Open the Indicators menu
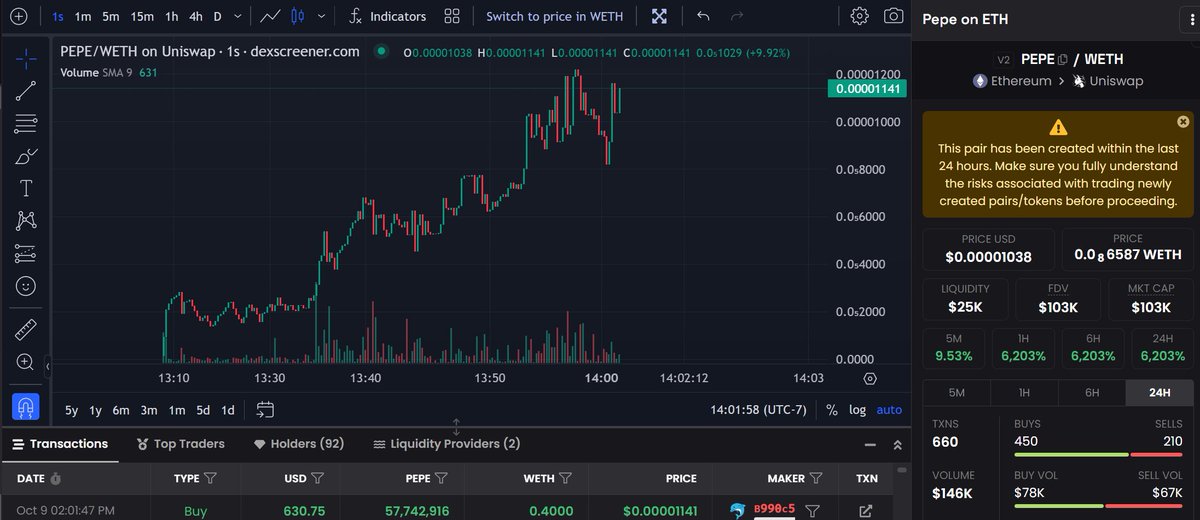Screen dimensions: 1200x520 click(388, 16)
